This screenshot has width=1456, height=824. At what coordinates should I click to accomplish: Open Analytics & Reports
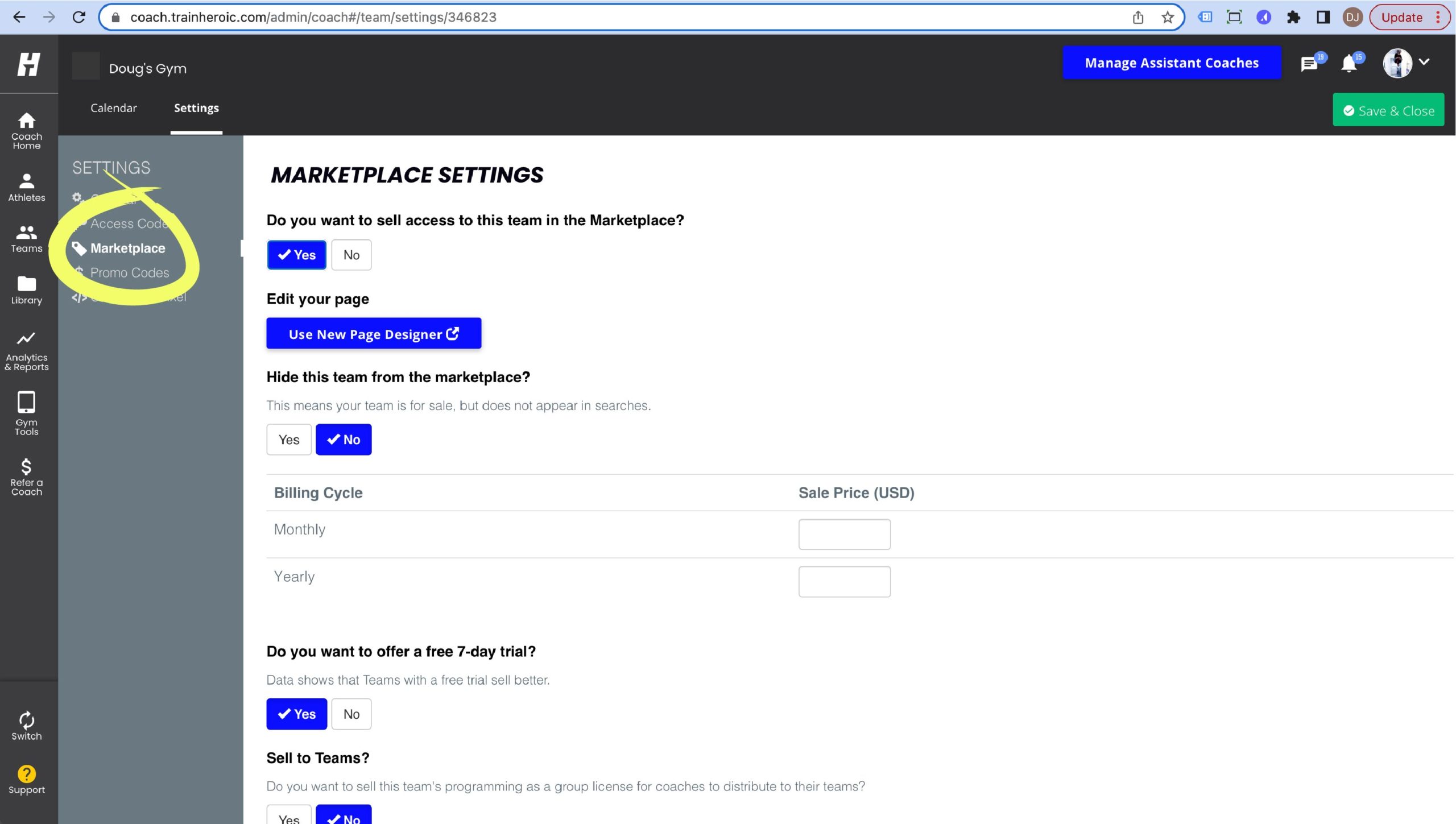coord(27,351)
